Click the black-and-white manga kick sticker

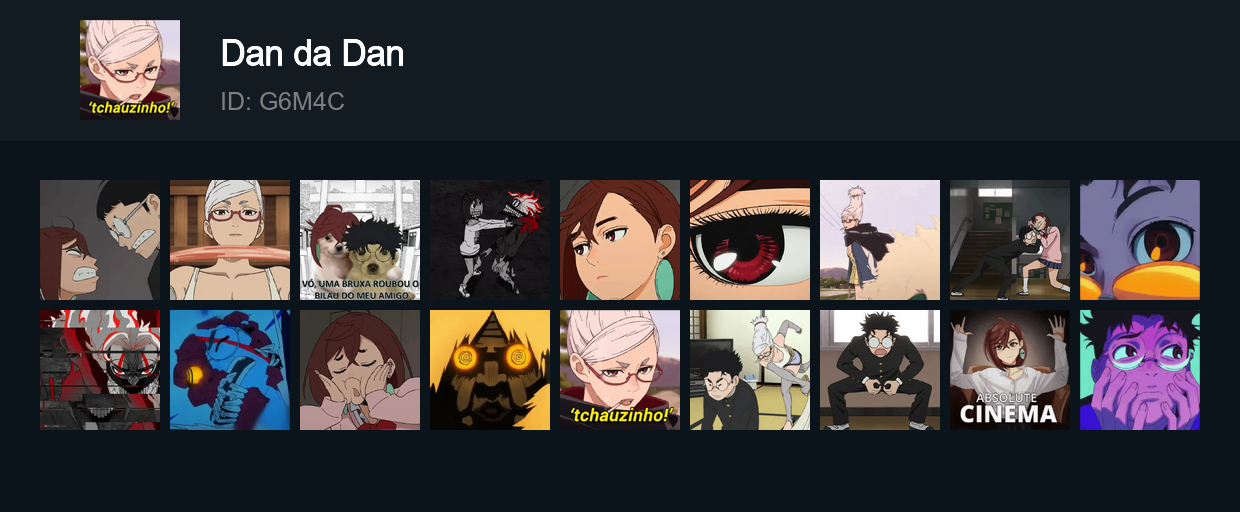tap(490, 240)
